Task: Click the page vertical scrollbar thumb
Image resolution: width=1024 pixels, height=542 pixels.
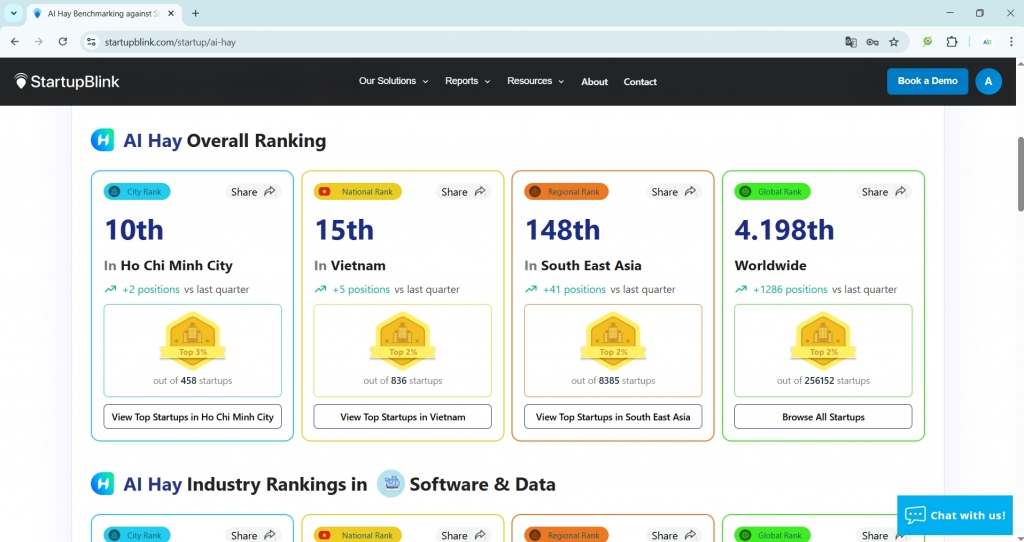Action: [1019, 174]
